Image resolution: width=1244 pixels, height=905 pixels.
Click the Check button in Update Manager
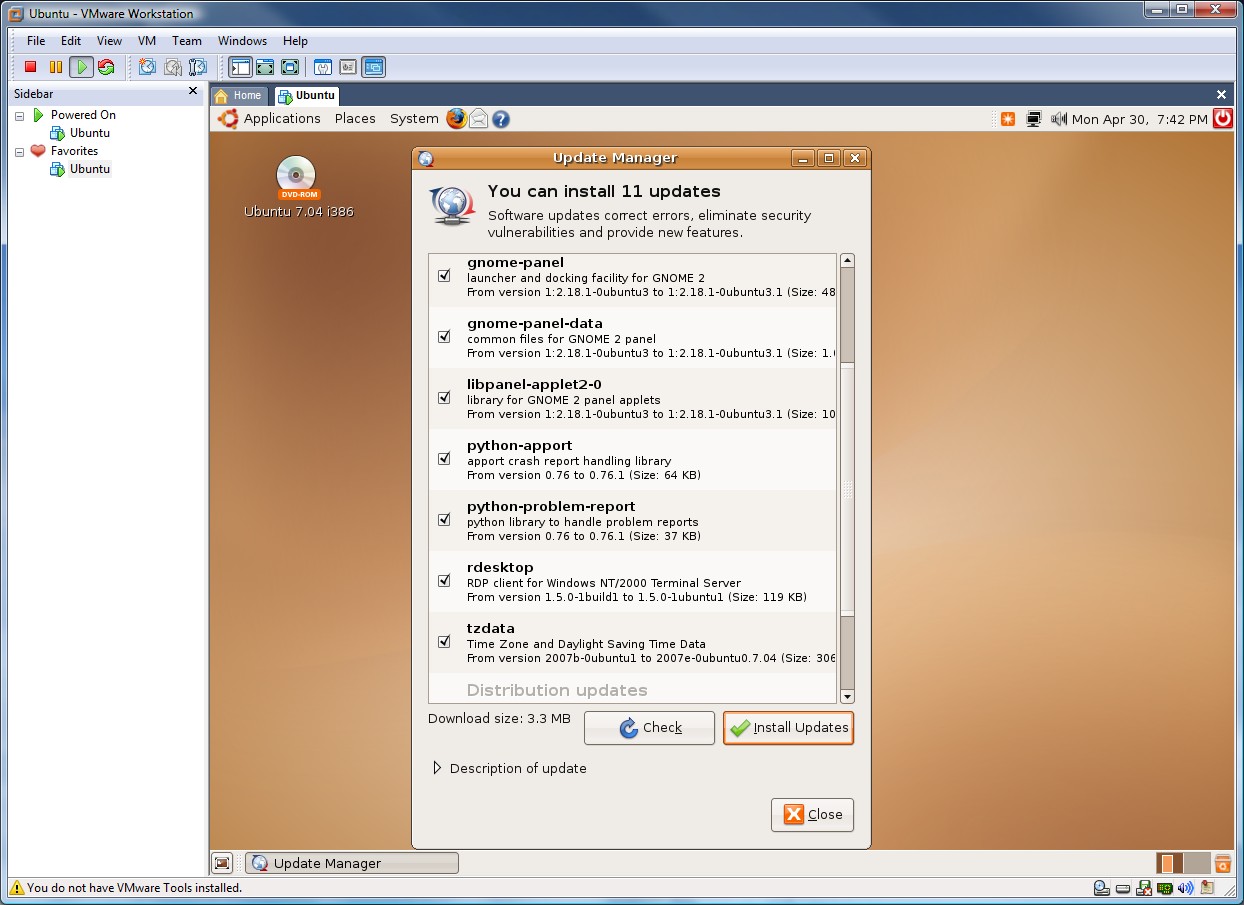click(649, 728)
